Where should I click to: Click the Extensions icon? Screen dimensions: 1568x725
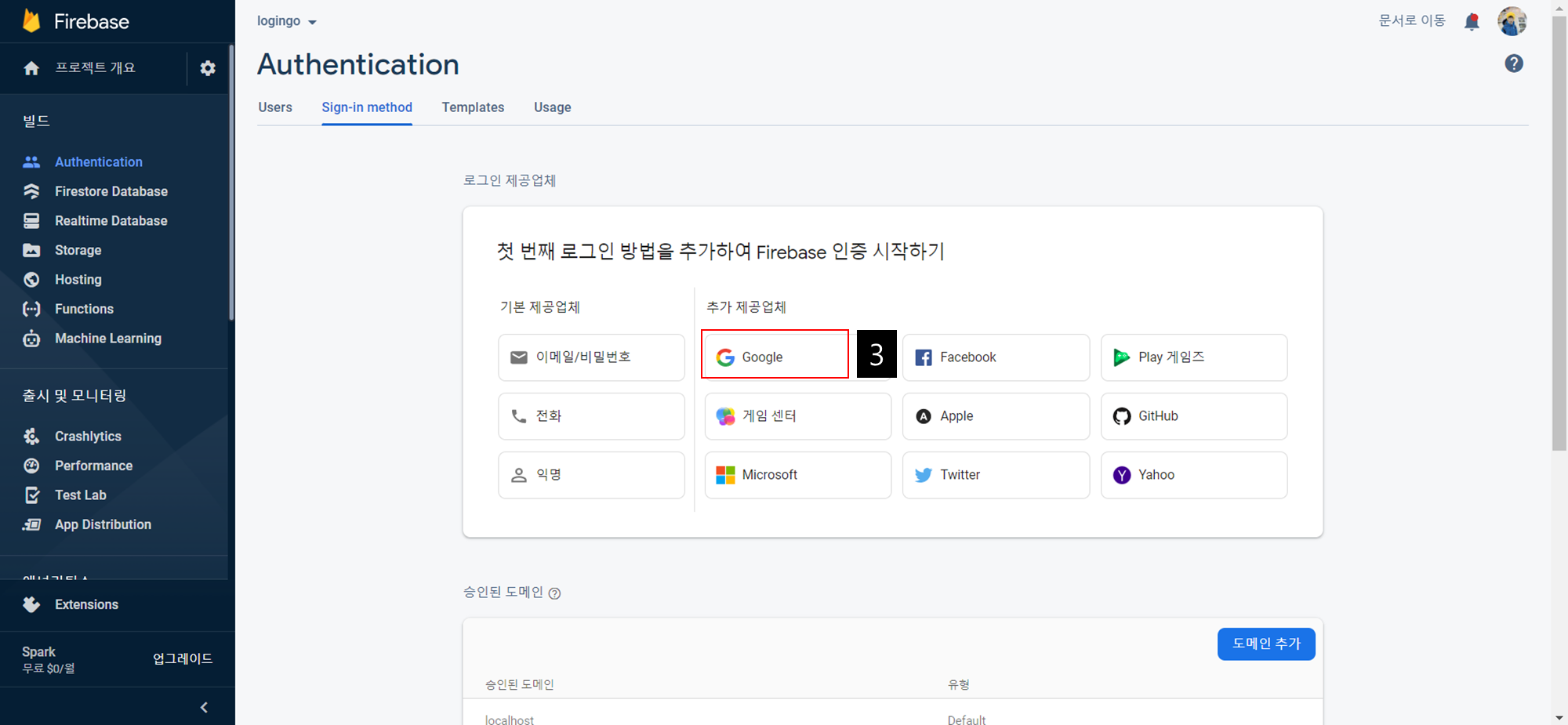(31, 604)
